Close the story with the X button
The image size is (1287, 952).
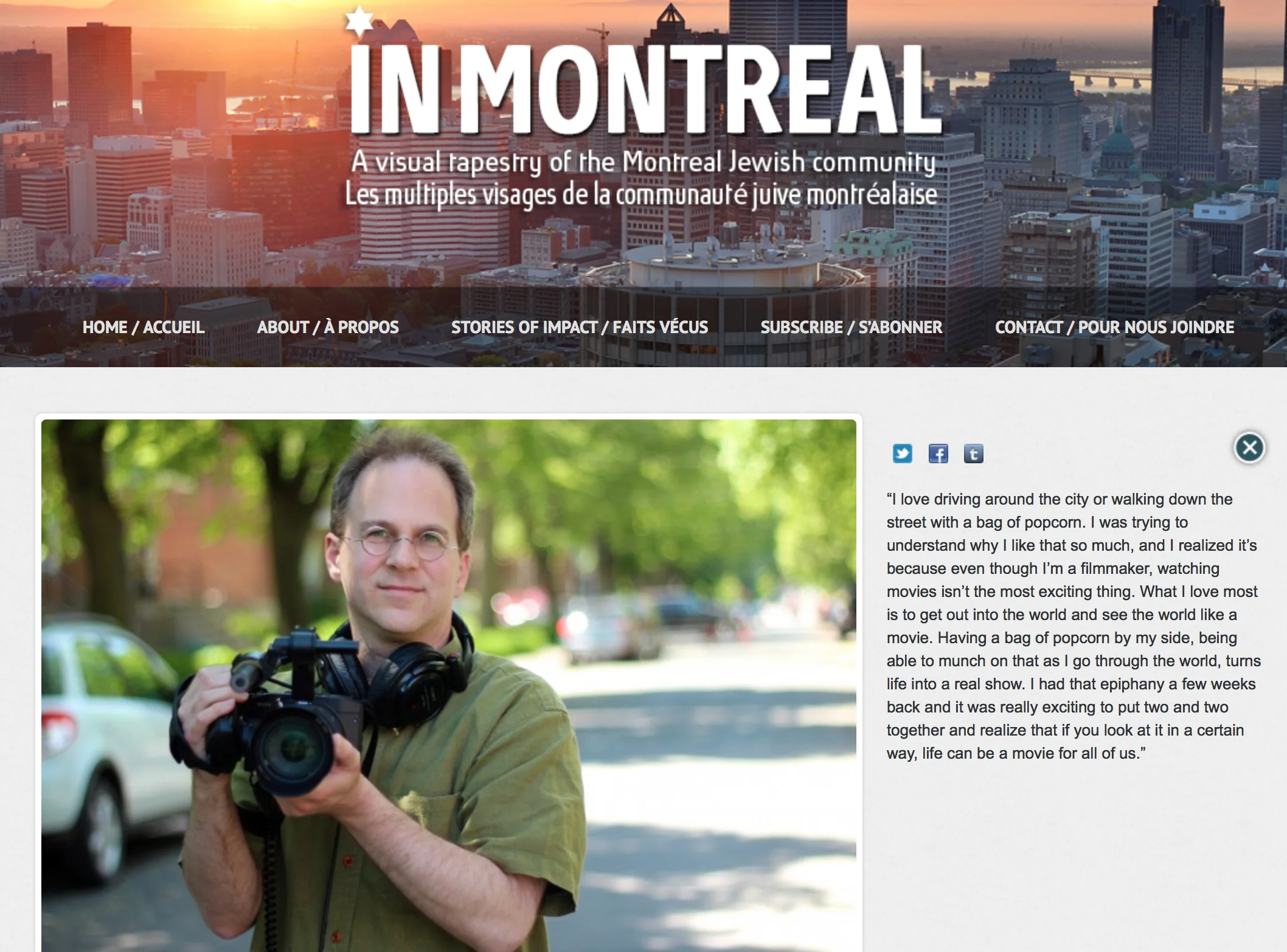tap(1249, 448)
